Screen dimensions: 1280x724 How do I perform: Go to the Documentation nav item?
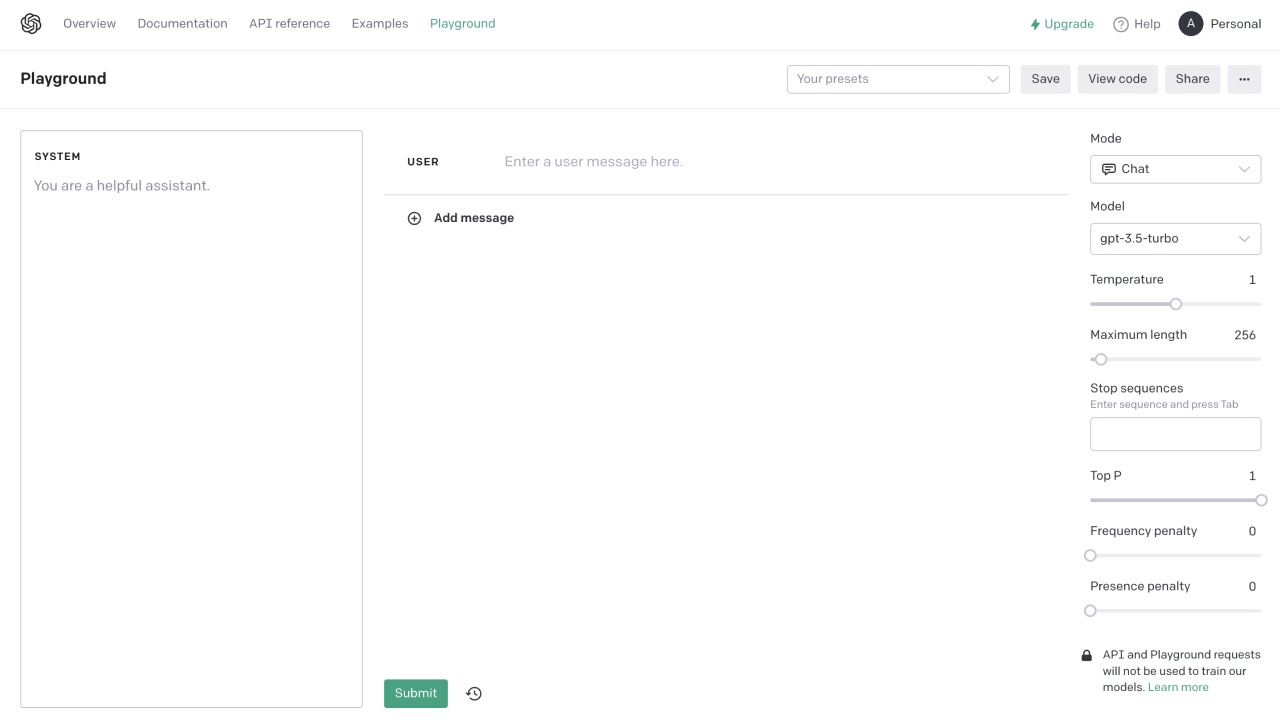tap(182, 24)
